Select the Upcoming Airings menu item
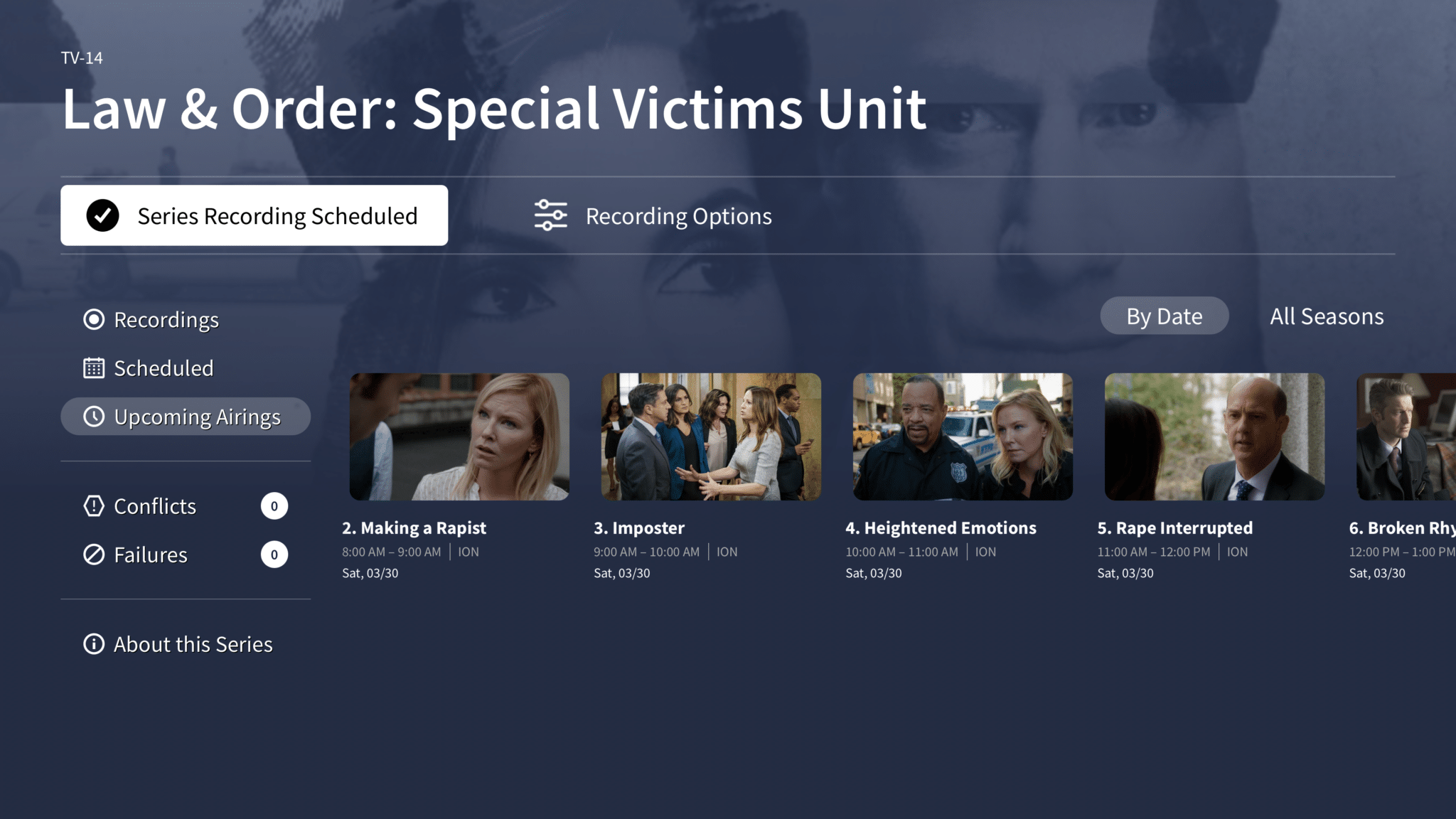Image resolution: width=1456 pixels, height=819 pixels. click(186, 417)
